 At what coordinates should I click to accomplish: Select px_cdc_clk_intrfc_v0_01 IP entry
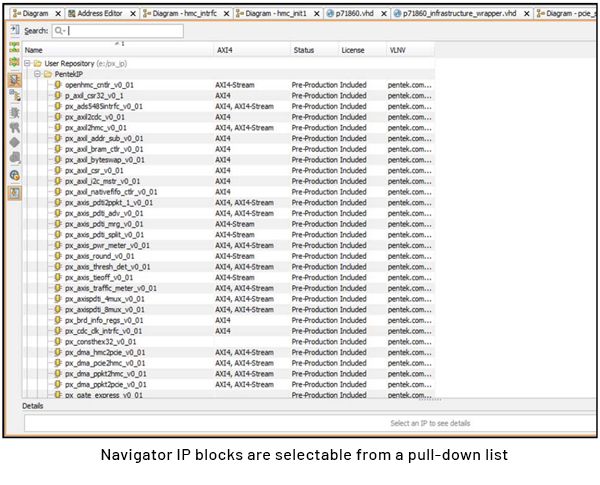(x=103, y=331)
